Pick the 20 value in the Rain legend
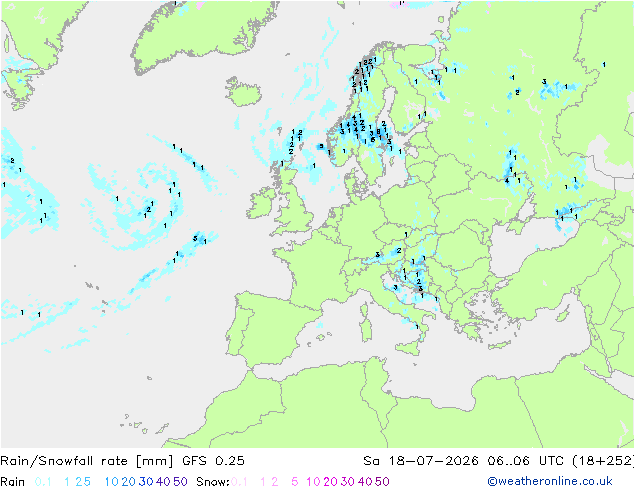Screen dimensions: 634x490 coord(129,482)
